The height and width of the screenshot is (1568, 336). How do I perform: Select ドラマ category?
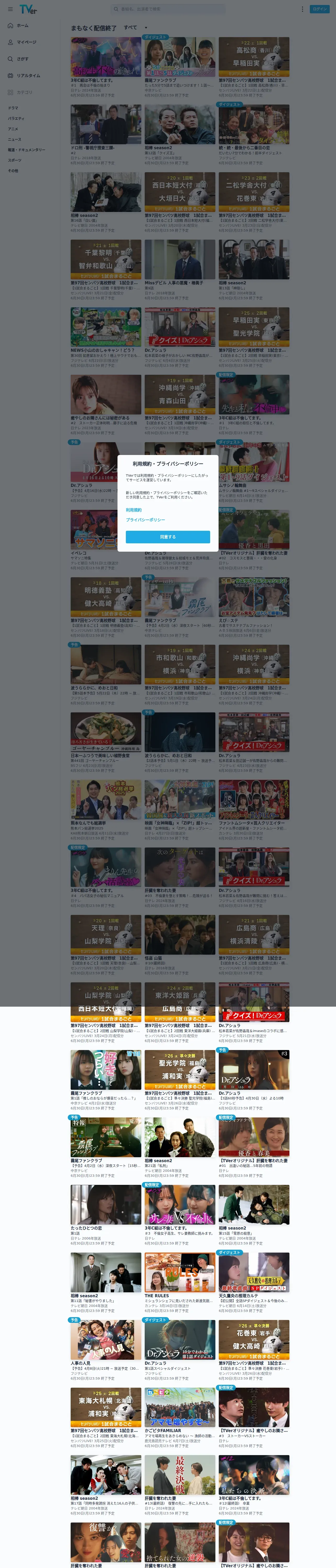(13, 108)
